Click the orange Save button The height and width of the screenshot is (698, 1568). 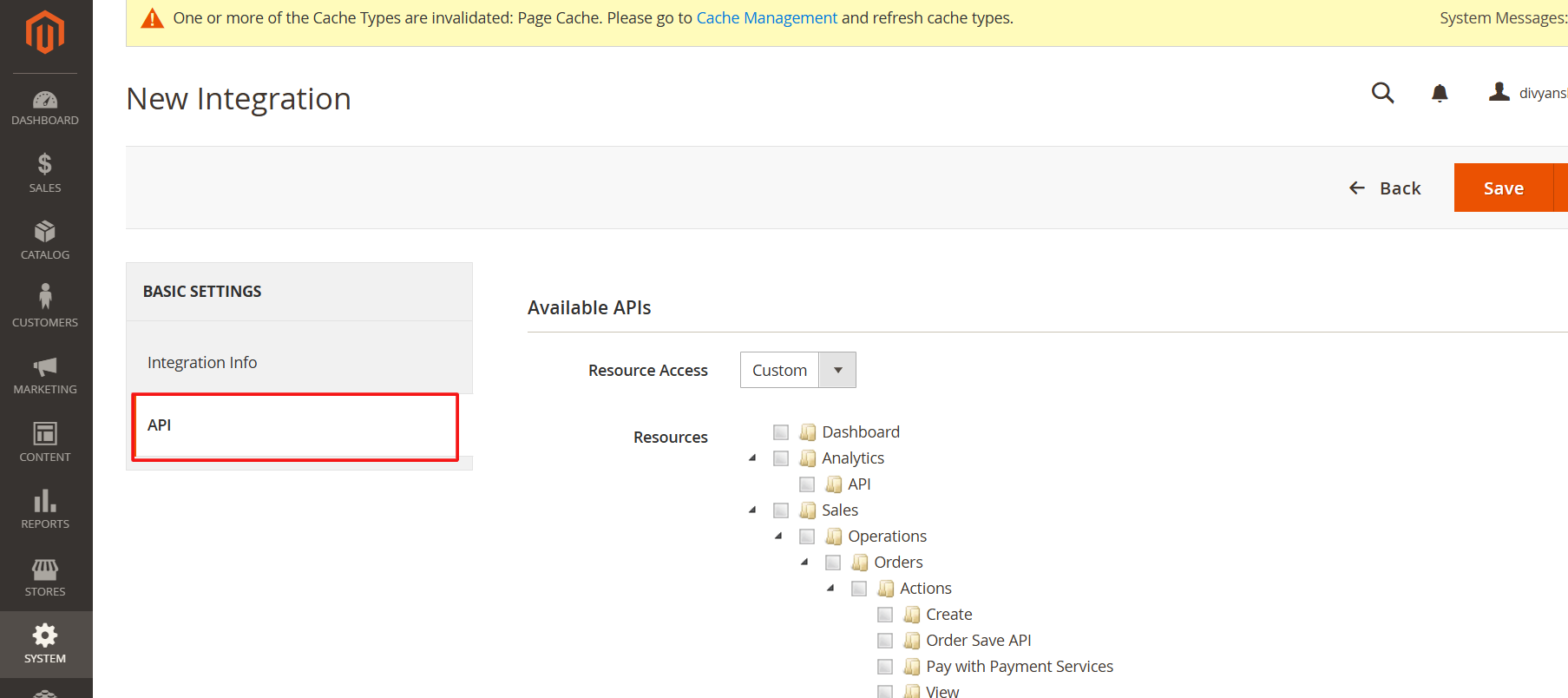1503,188
